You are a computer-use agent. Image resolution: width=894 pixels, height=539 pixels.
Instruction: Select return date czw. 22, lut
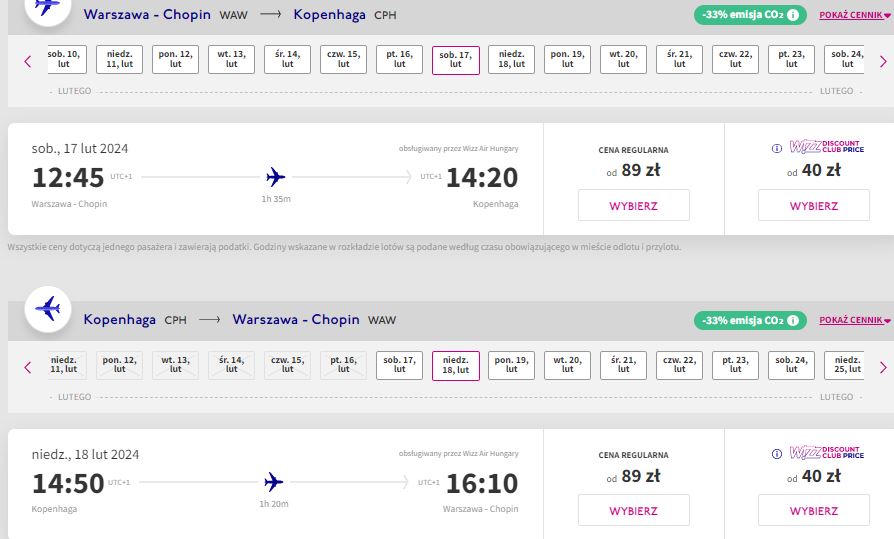click(x=679, y=365)
